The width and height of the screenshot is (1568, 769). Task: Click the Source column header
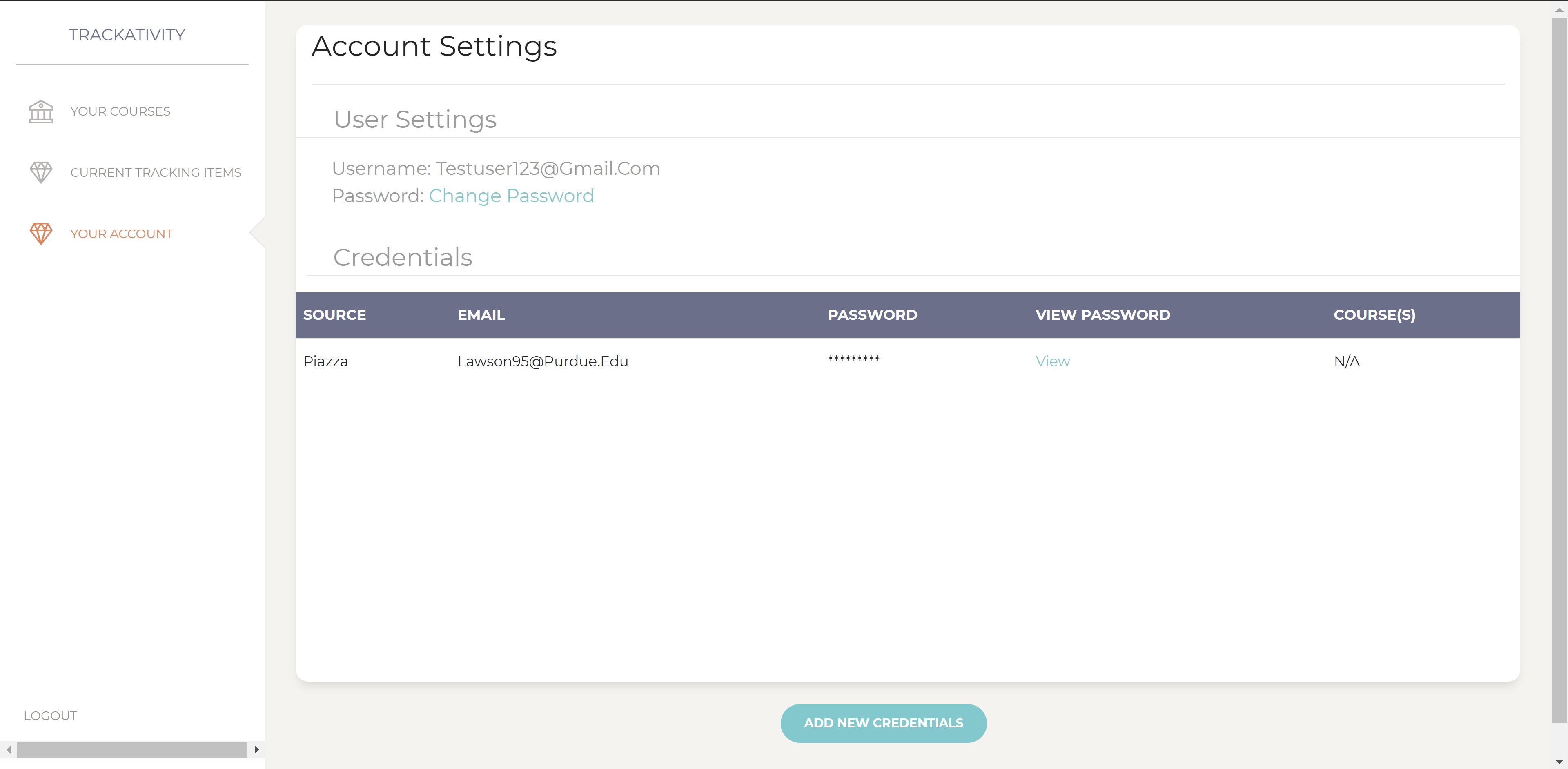click(334, 315)
